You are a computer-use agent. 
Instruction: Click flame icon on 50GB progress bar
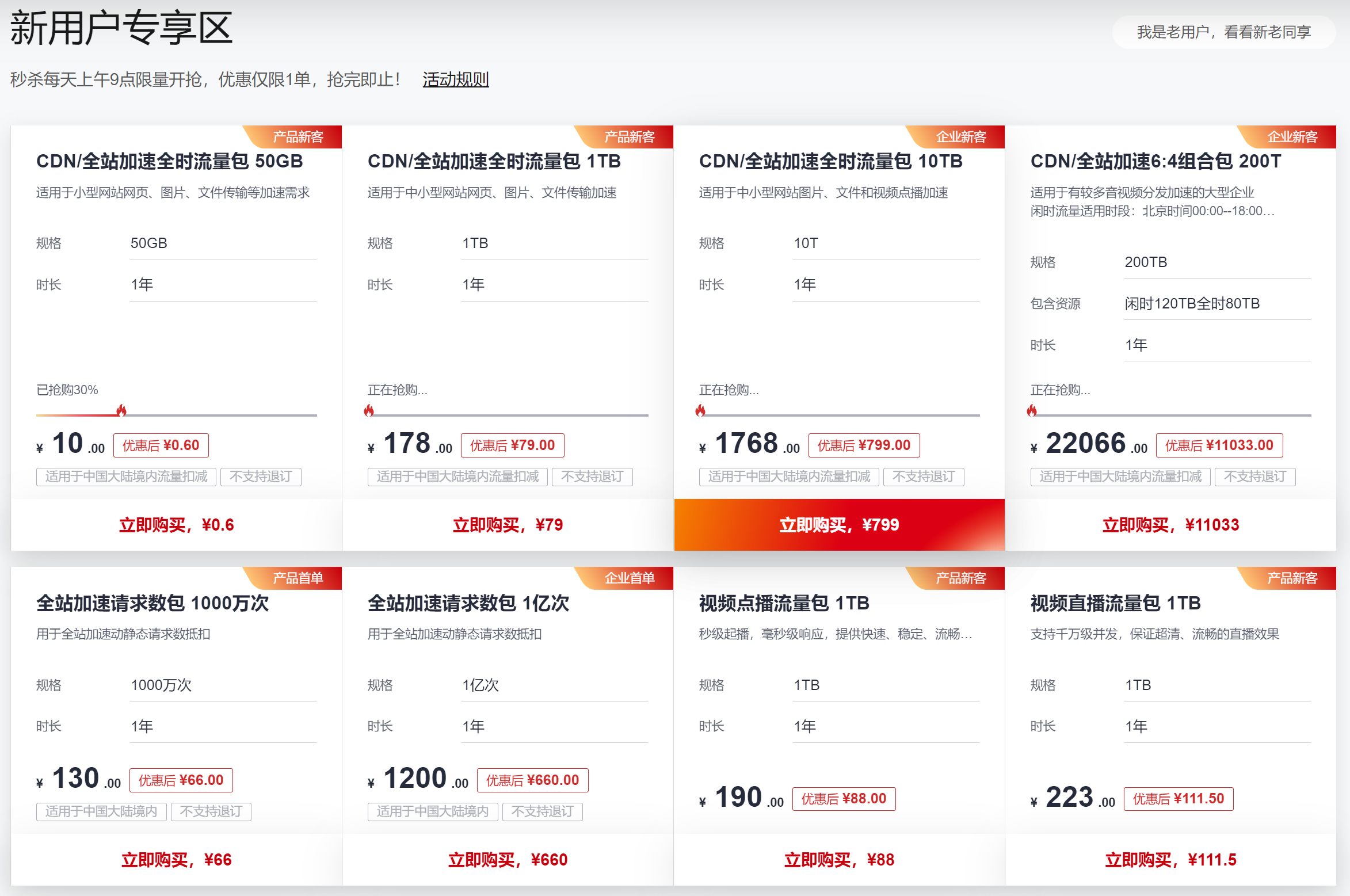pyautogui.click(x=121, y=410)
